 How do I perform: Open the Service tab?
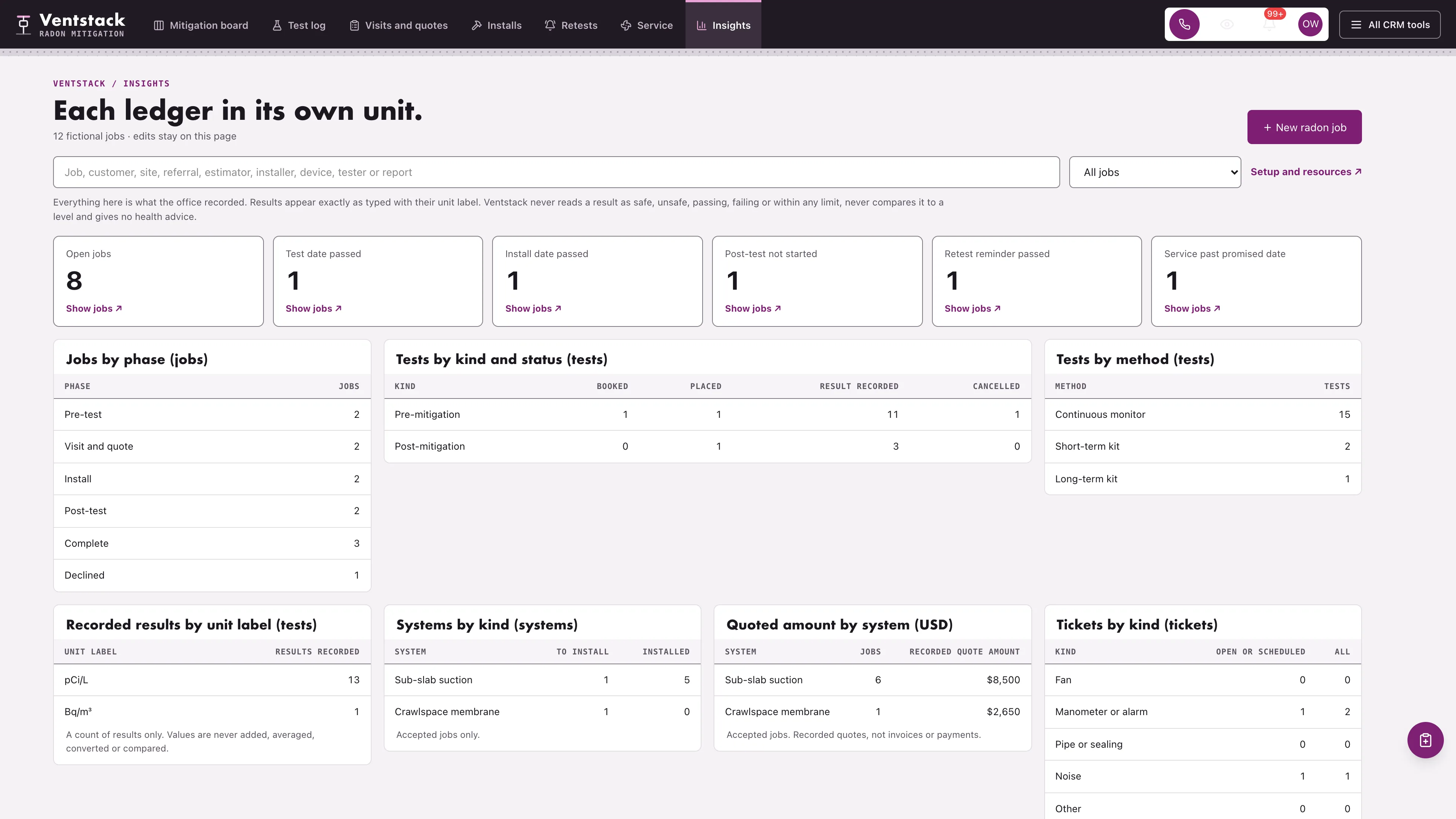pos(646,25)
